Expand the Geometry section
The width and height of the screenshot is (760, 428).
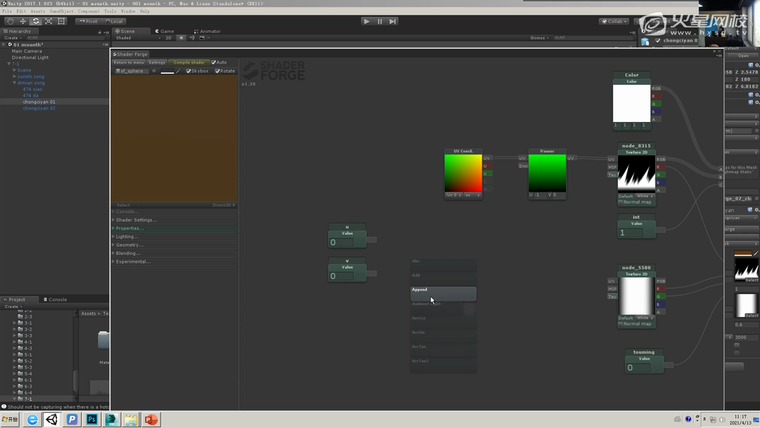coord(129,245)
